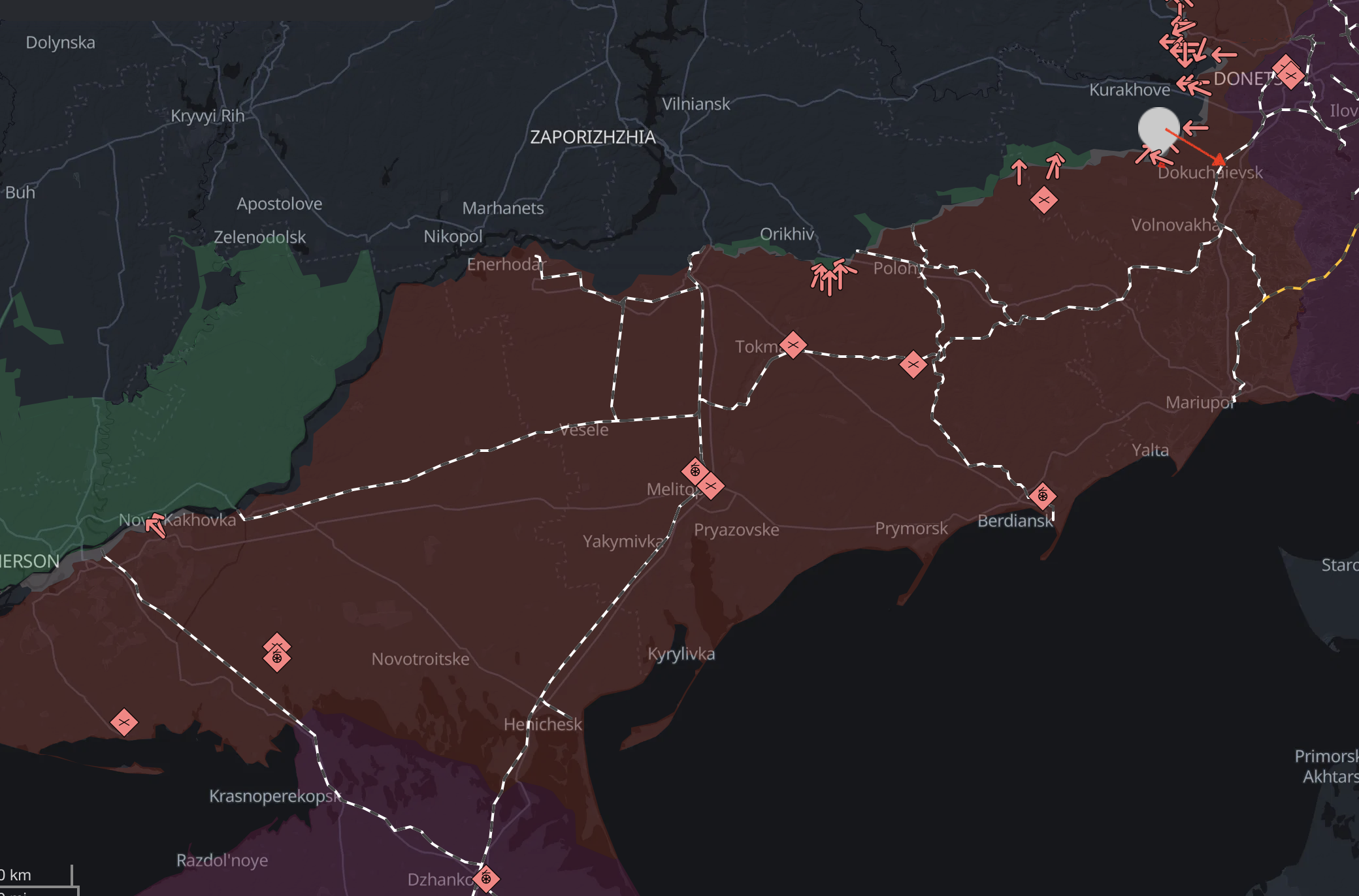The width and height of the screenshot is (1359, 896).
Task: Click the Mariupol city label
Action: point(1200,403)
